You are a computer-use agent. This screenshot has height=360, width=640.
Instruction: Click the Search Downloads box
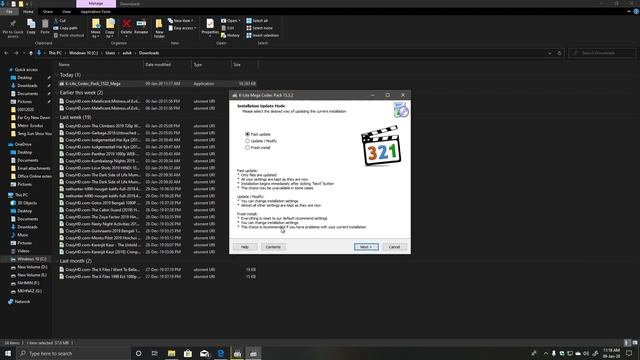(602, 53)
